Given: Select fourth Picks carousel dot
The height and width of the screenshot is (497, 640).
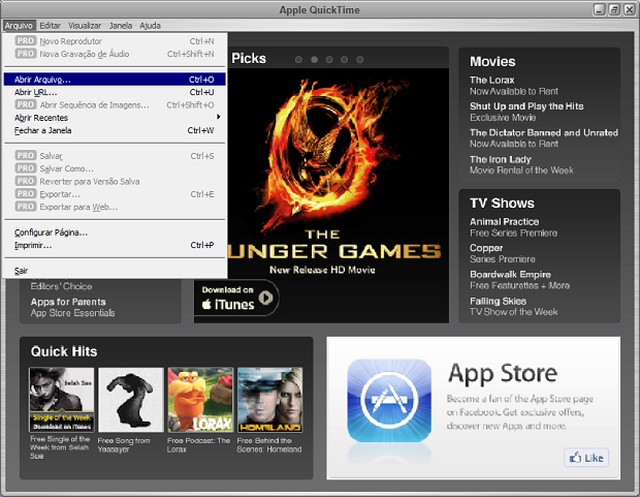Looking at the screenshot, I should tap(344, 60).
